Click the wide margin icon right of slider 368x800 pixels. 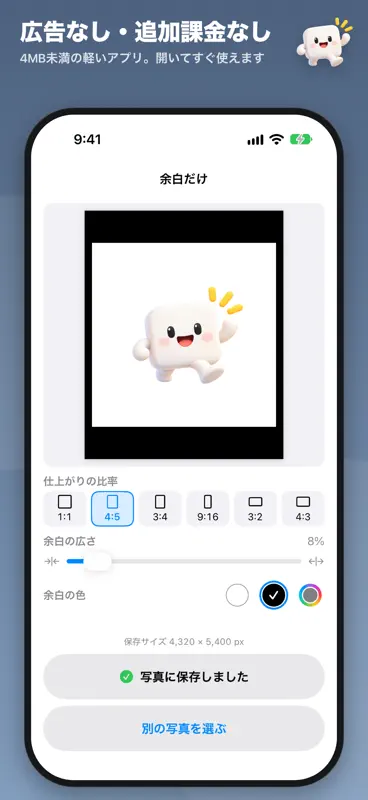coord(316,561)
